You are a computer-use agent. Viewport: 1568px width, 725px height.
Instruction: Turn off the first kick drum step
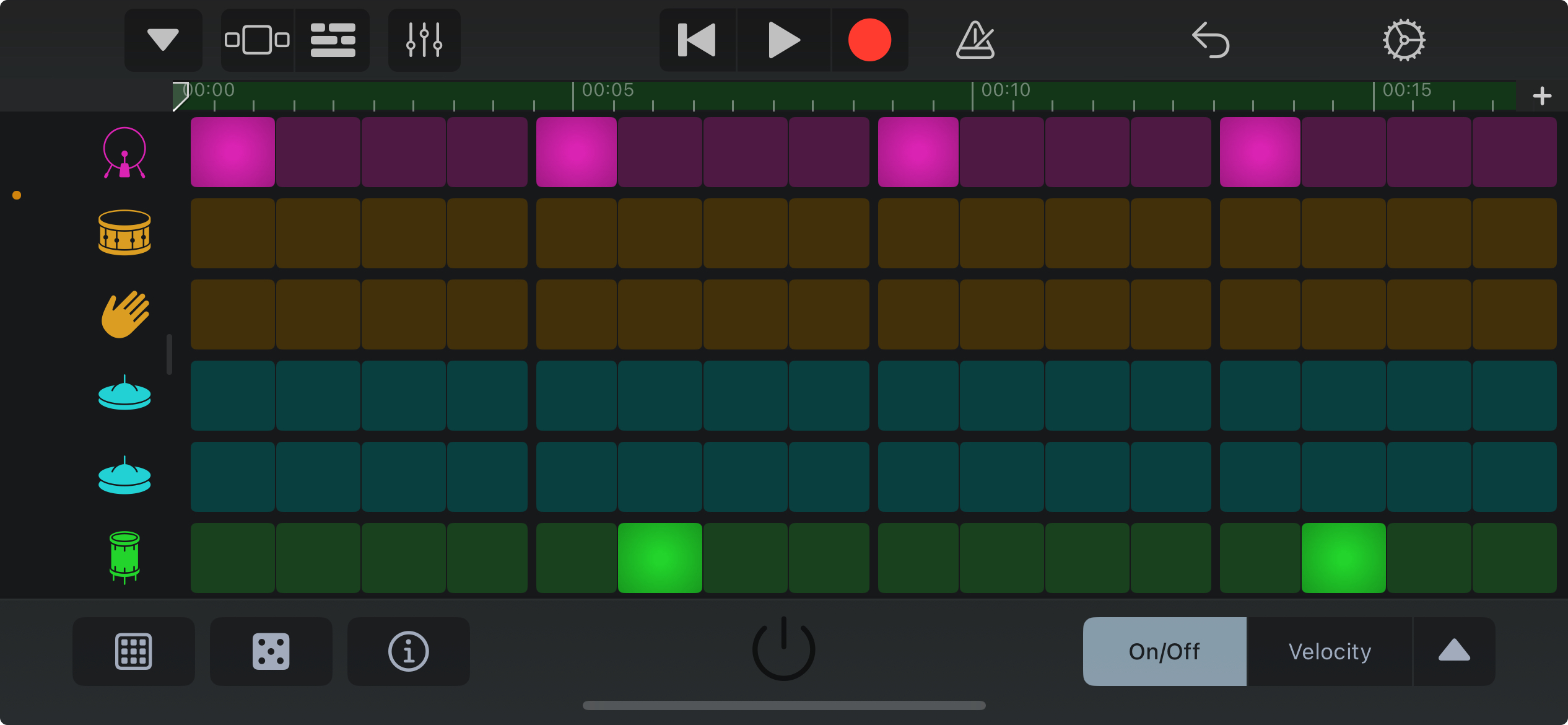(x=232, y=152)
